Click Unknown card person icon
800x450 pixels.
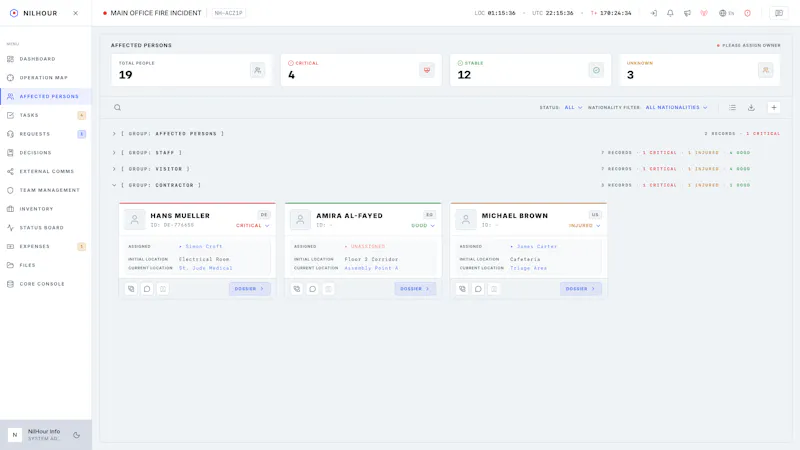tap(766, 70)
